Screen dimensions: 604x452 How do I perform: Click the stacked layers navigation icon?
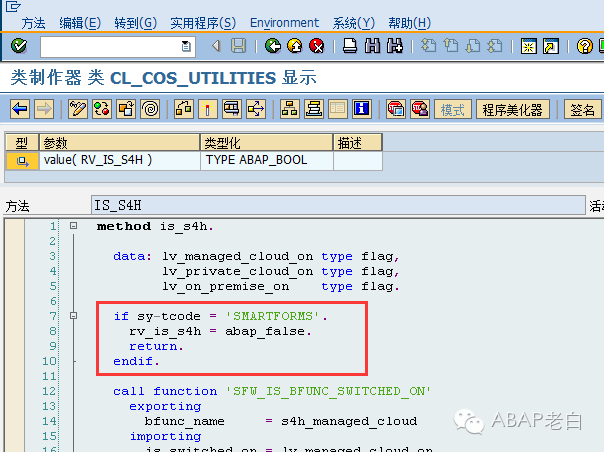(314, 109)
